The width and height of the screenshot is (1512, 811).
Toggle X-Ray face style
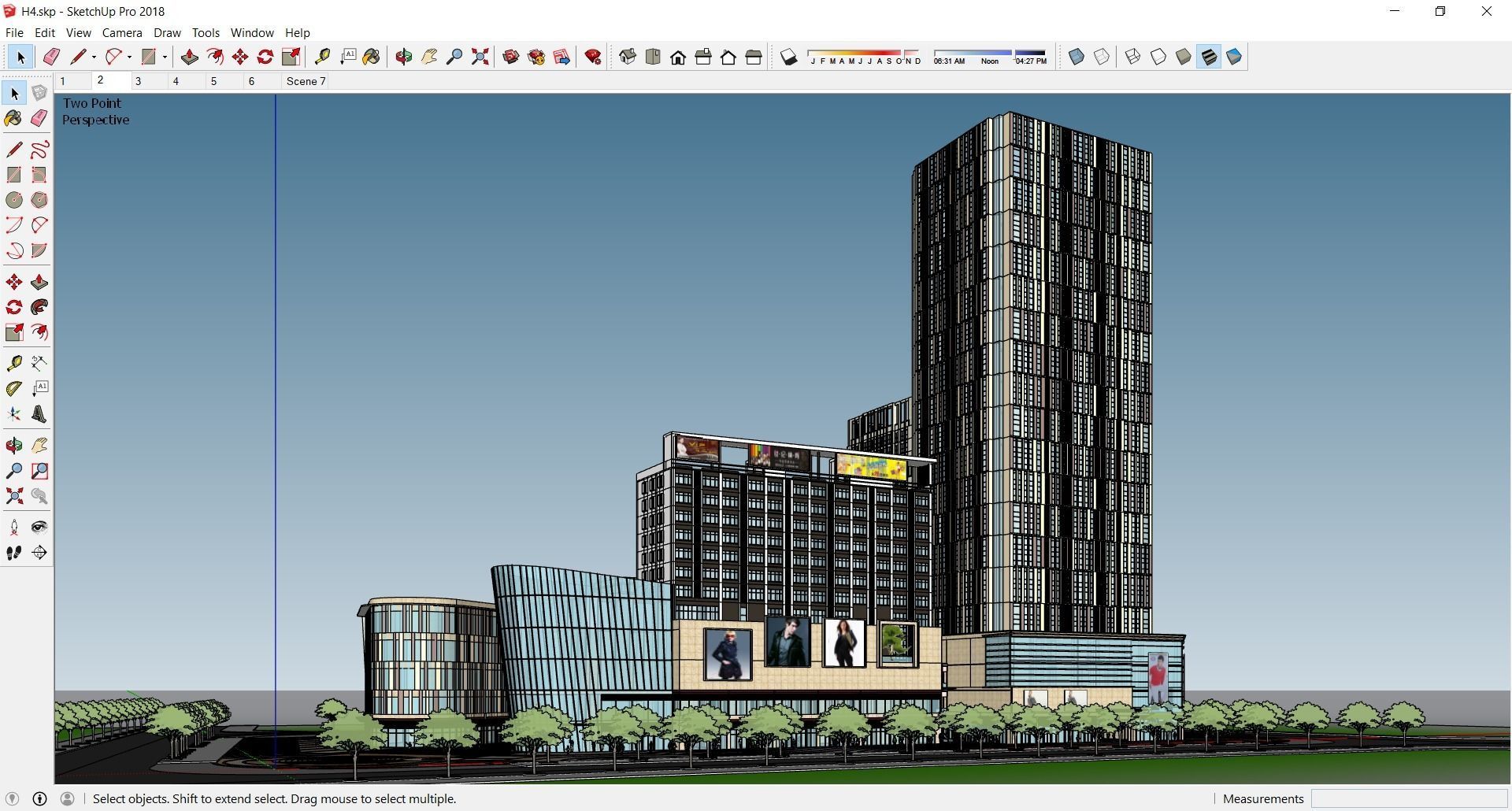tap(1077, 57)
